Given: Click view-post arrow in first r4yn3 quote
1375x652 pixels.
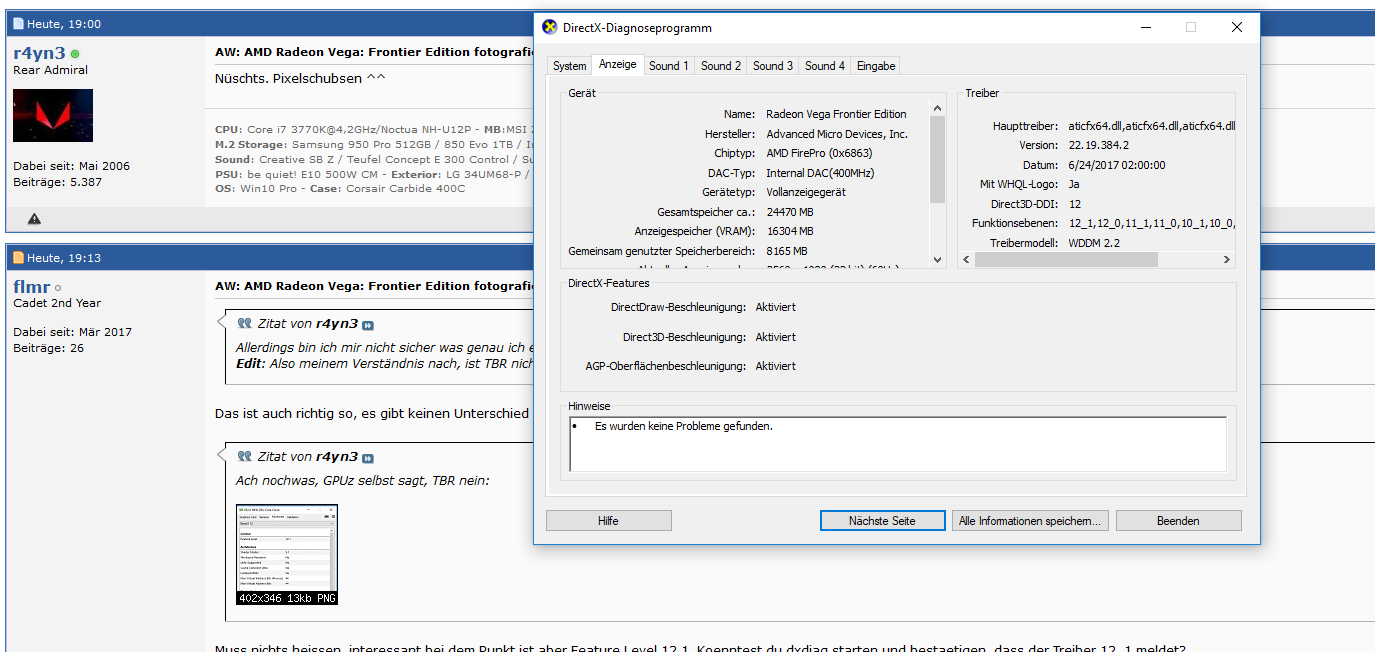Looking at the screenshot, I should tap(368, 325).
